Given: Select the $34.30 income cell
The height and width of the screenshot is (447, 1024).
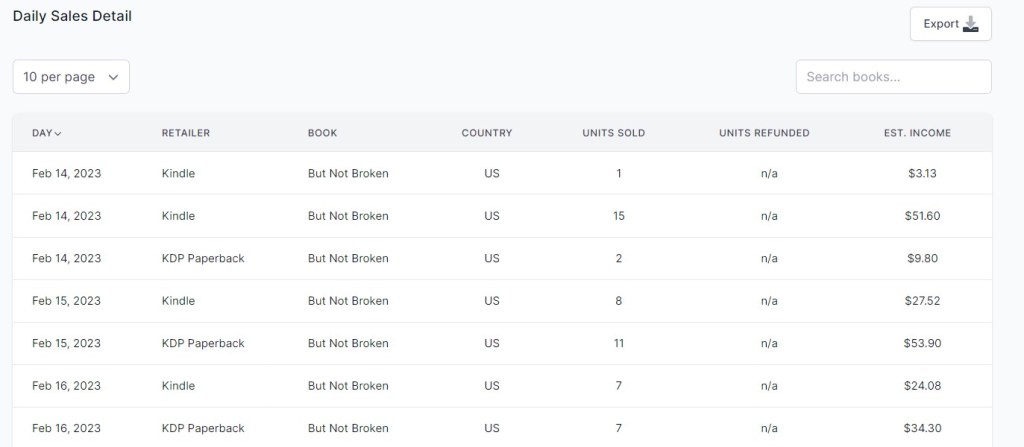Looking at the screenshot, I should pyautogui.click(x=923, y=428).
